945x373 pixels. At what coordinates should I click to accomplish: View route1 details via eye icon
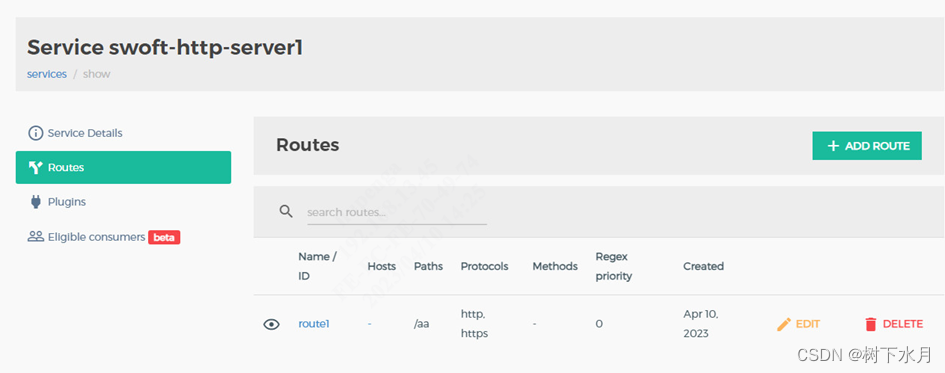coord(272,324)
